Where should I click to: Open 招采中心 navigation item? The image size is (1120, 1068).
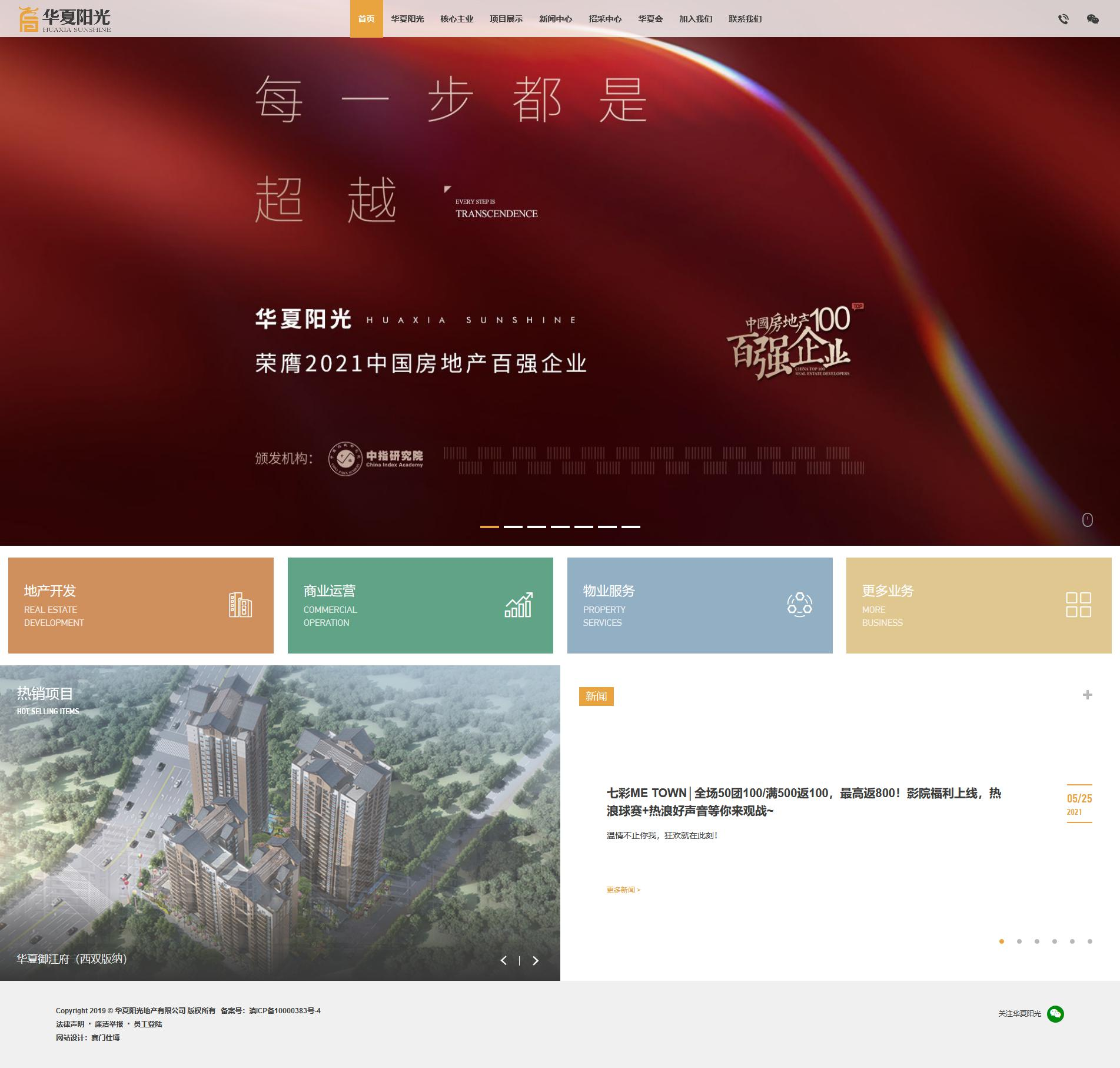605,19
